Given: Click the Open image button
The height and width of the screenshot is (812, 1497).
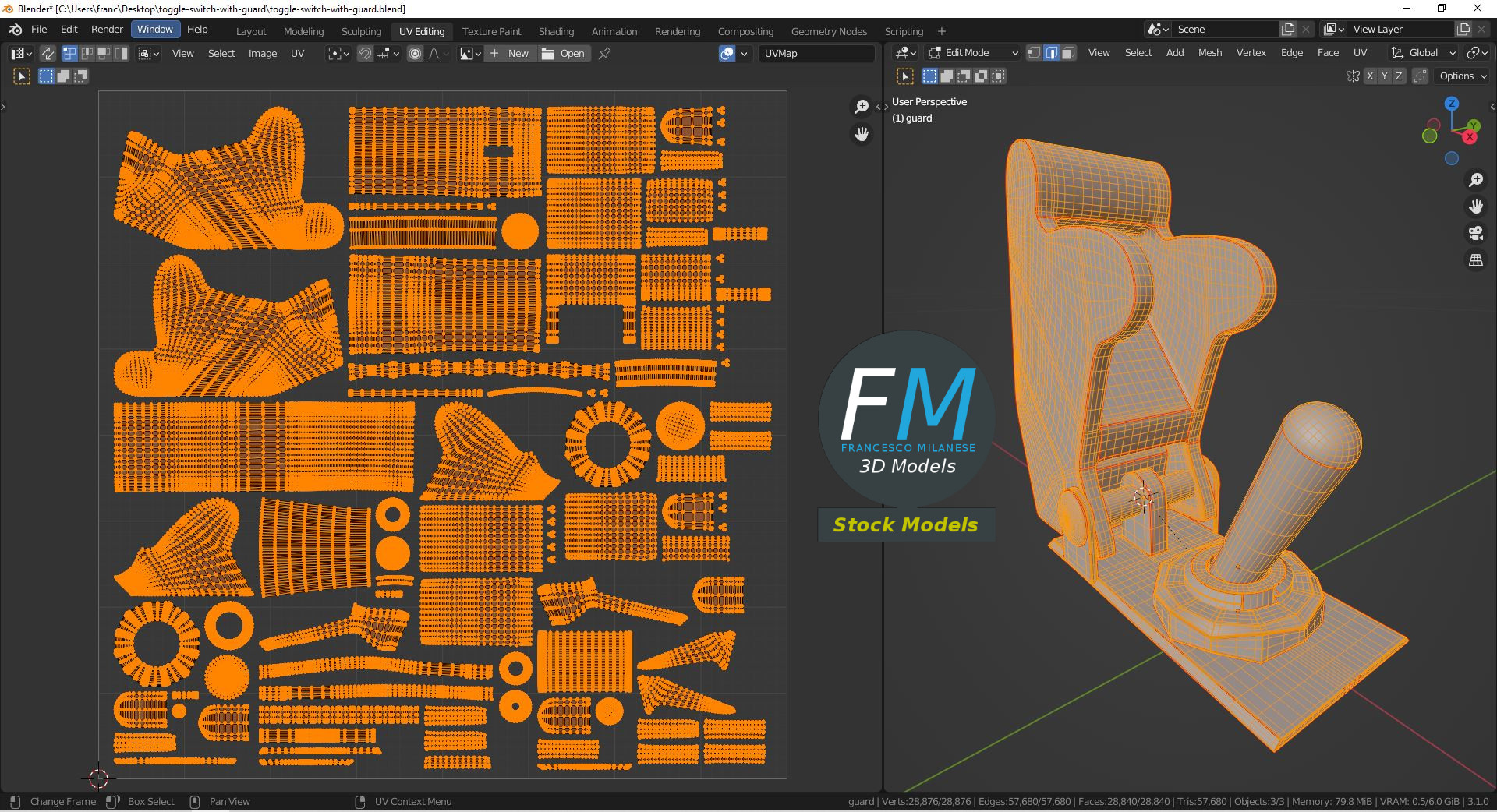Looking at the screenshot, I should coord(564,53).
